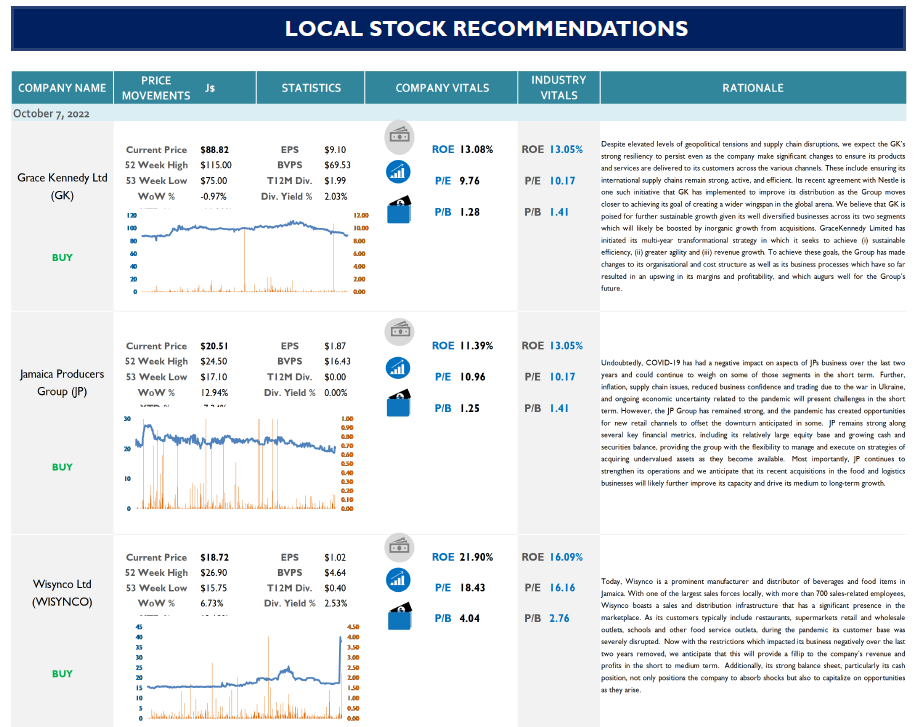The height and width of the screenshot is (727, 922).
Task: Select the STATISTICS column header
Action: pyautogui.click(x=310, y=88)
